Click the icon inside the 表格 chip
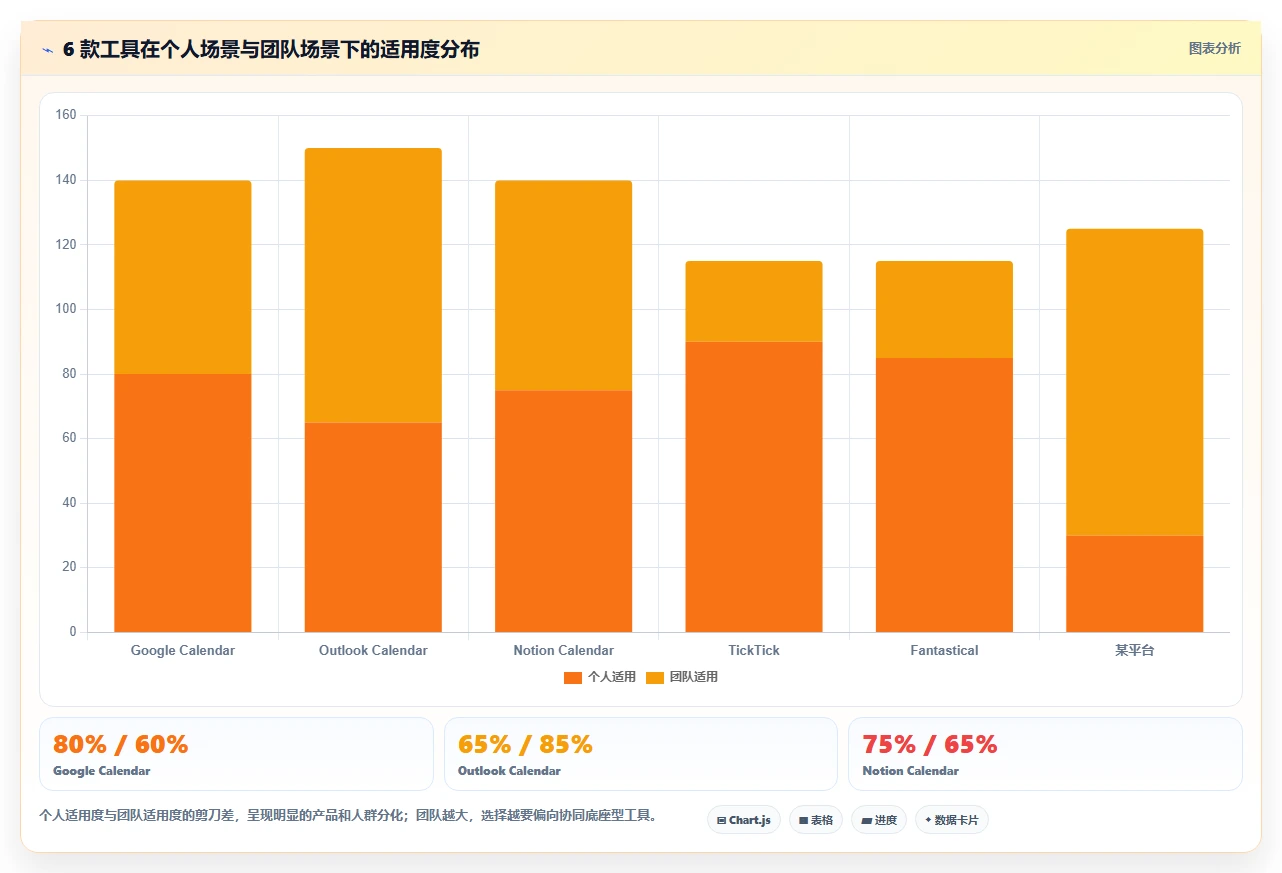1282x873 pixels. coord(803,820)
